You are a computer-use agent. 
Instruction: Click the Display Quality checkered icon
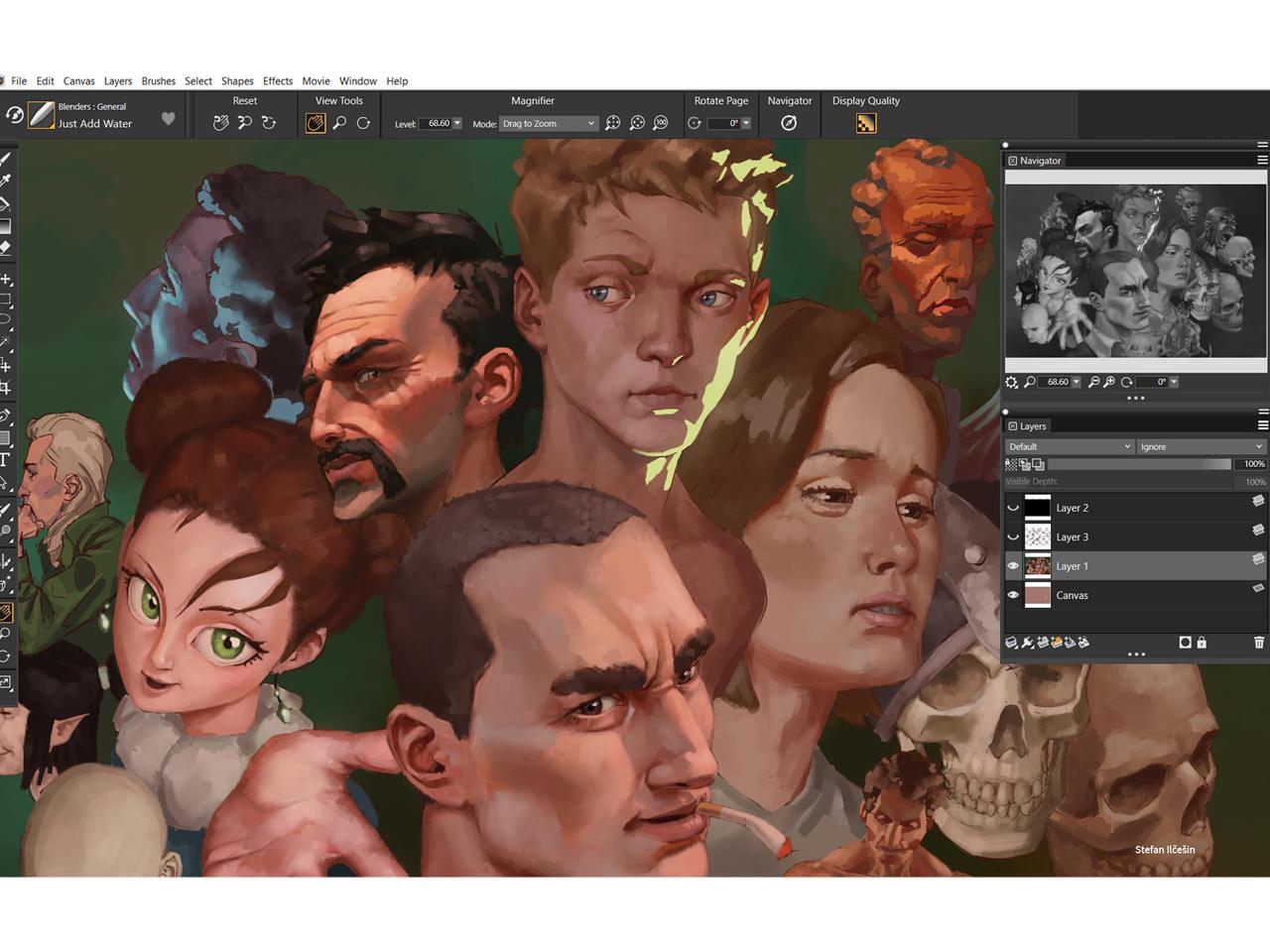click(865, 123)
